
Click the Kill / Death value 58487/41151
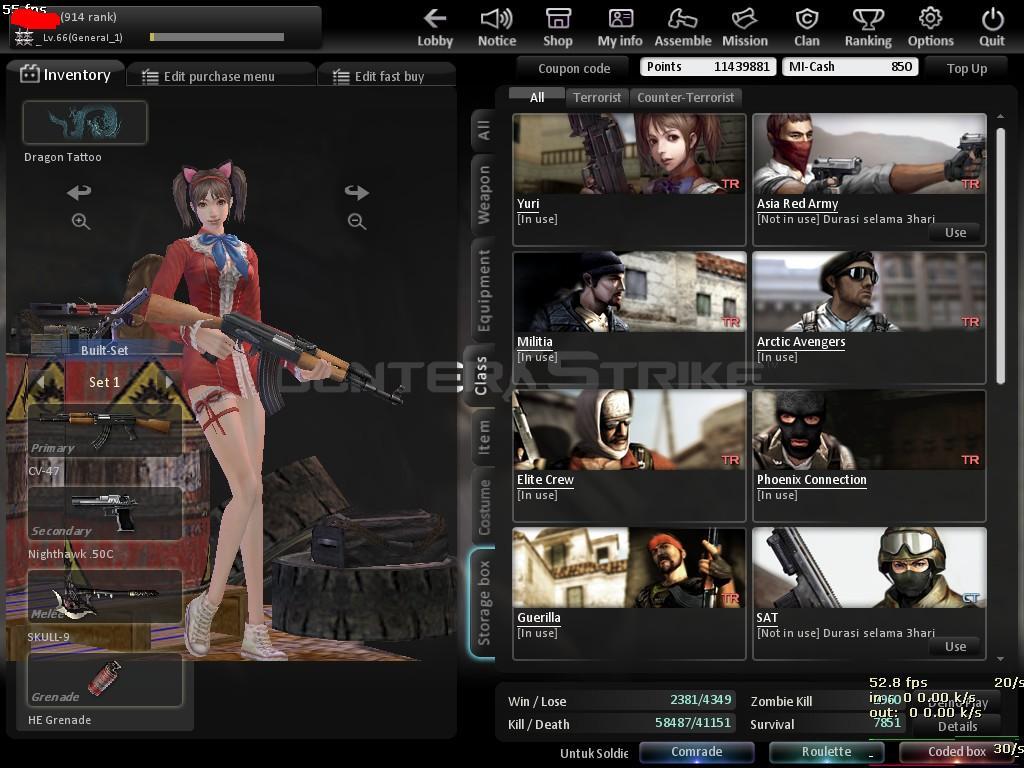tap(692, 723)
